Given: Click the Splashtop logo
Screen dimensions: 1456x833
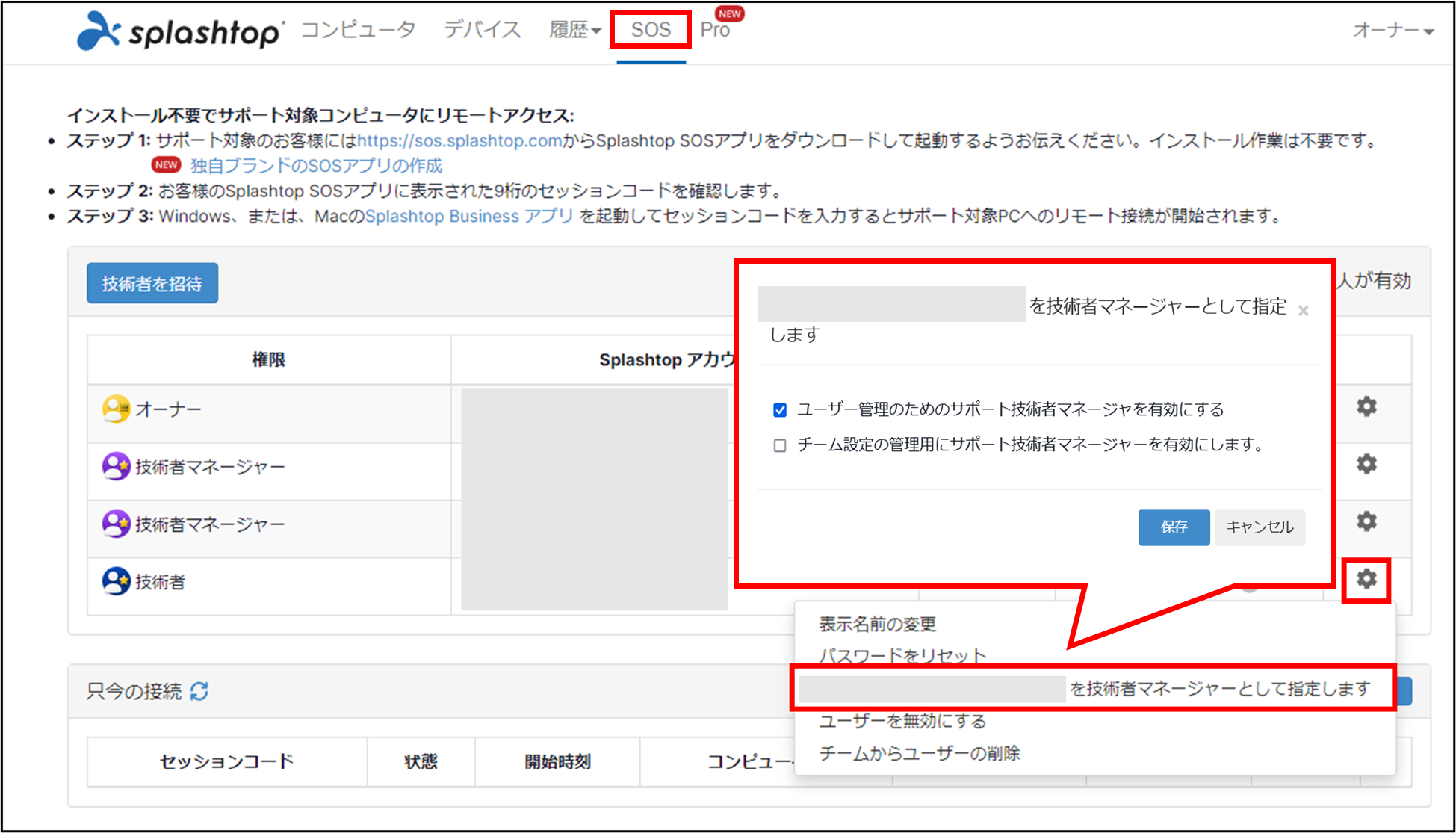Looking at the screenshot, I should (x=179, y=31).
